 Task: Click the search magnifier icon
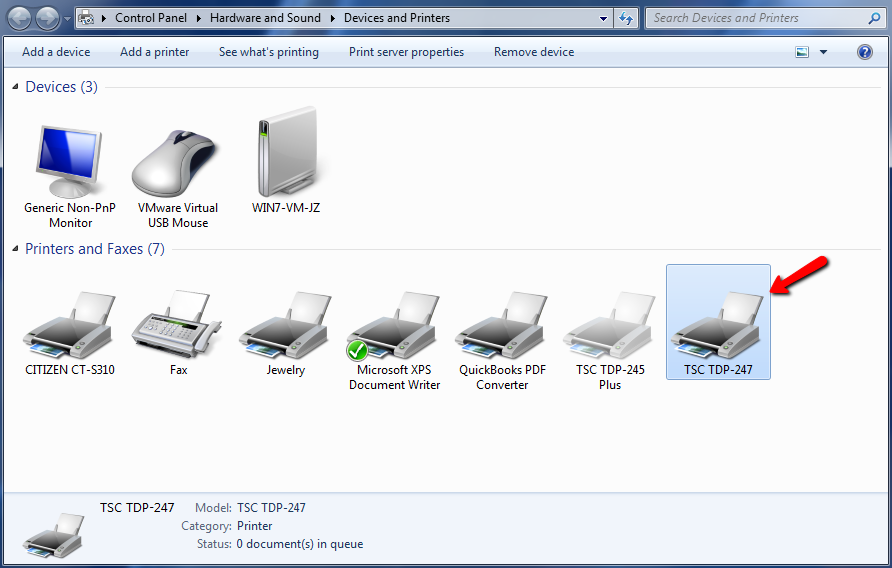coord(874,18)
